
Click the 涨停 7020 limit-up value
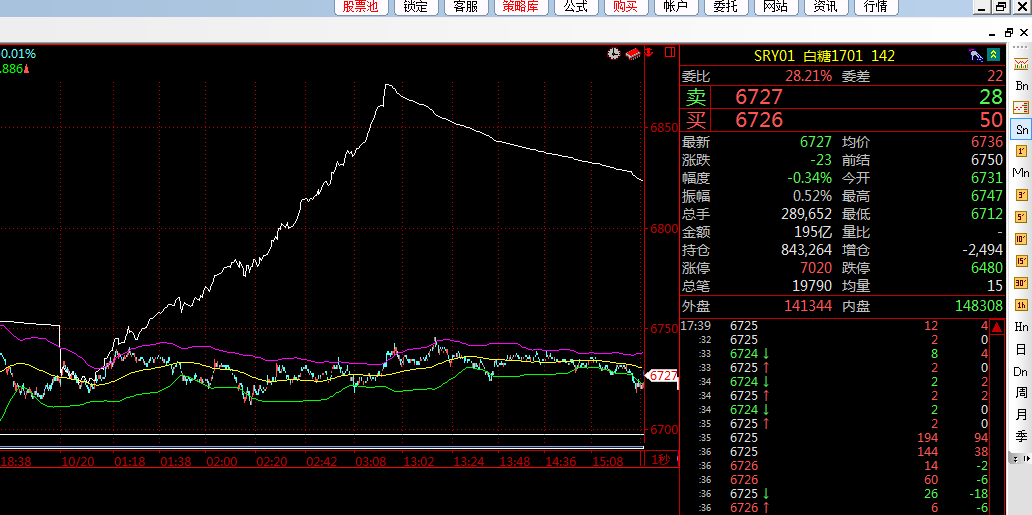point(816,268)
